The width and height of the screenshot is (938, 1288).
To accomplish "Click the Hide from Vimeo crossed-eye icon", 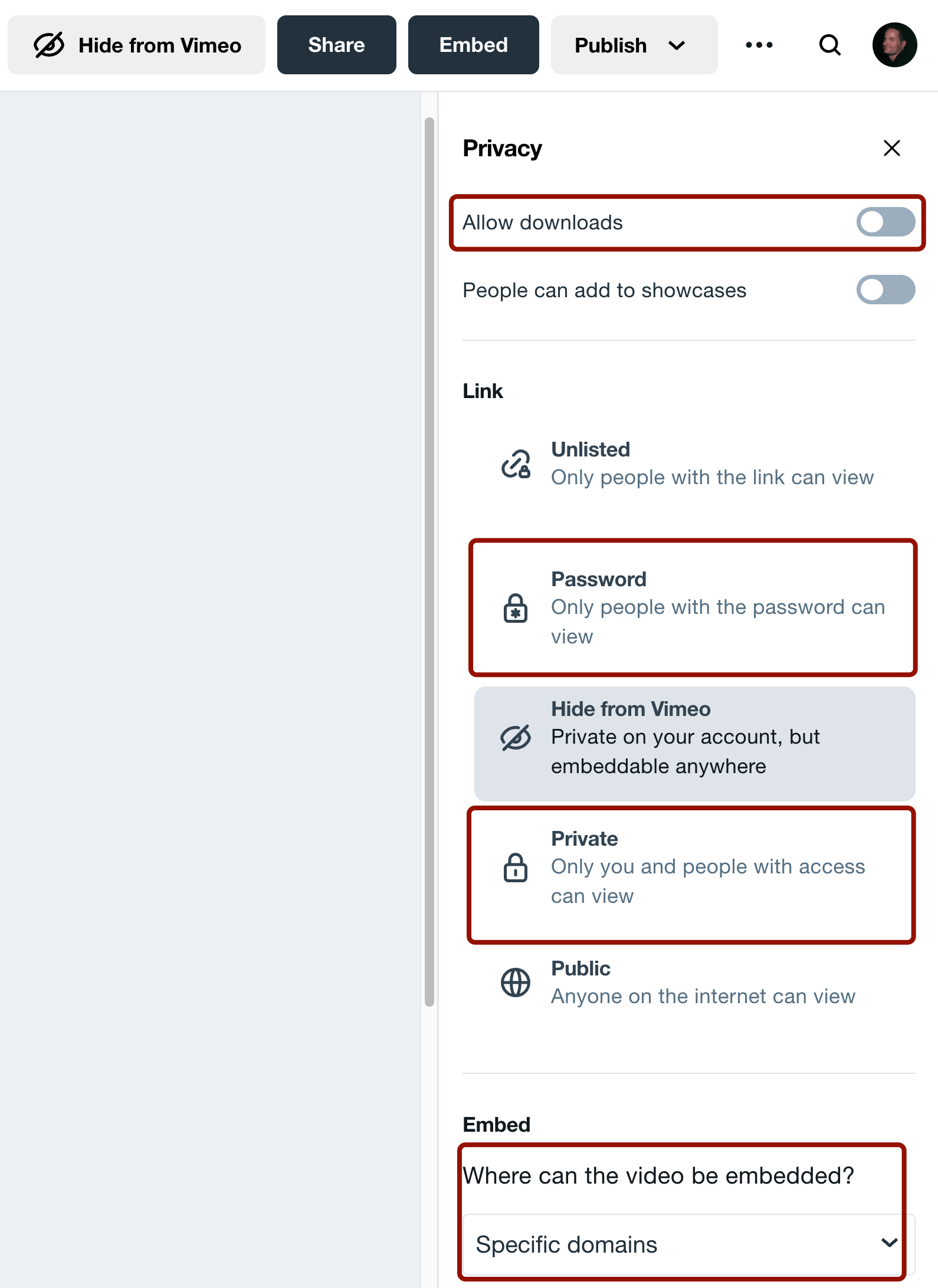I will [516, 738].
